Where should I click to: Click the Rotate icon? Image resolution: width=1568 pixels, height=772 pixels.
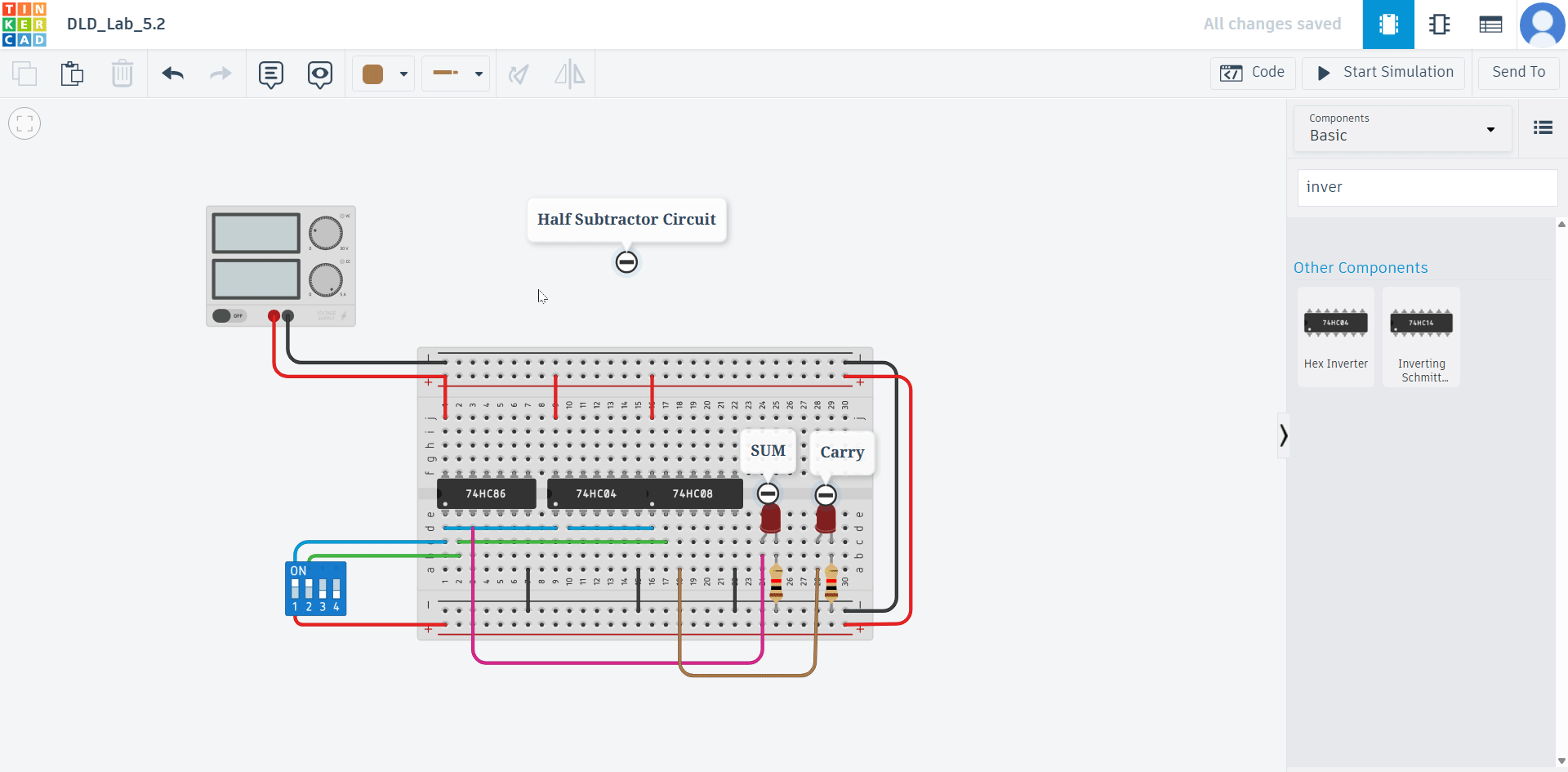pos(519,74)
